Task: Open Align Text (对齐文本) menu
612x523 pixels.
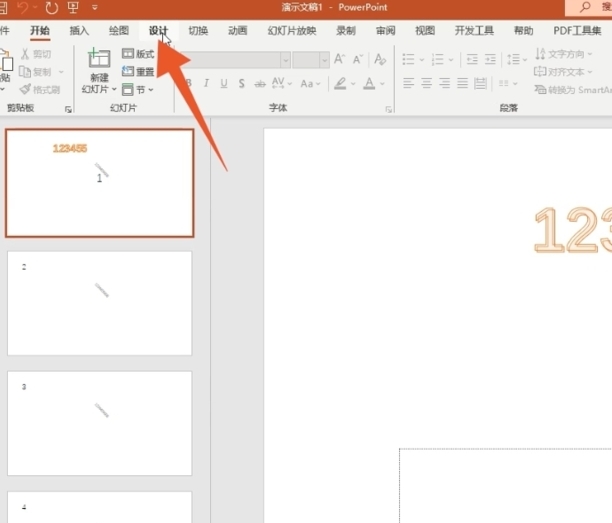Action: point(563,72)
